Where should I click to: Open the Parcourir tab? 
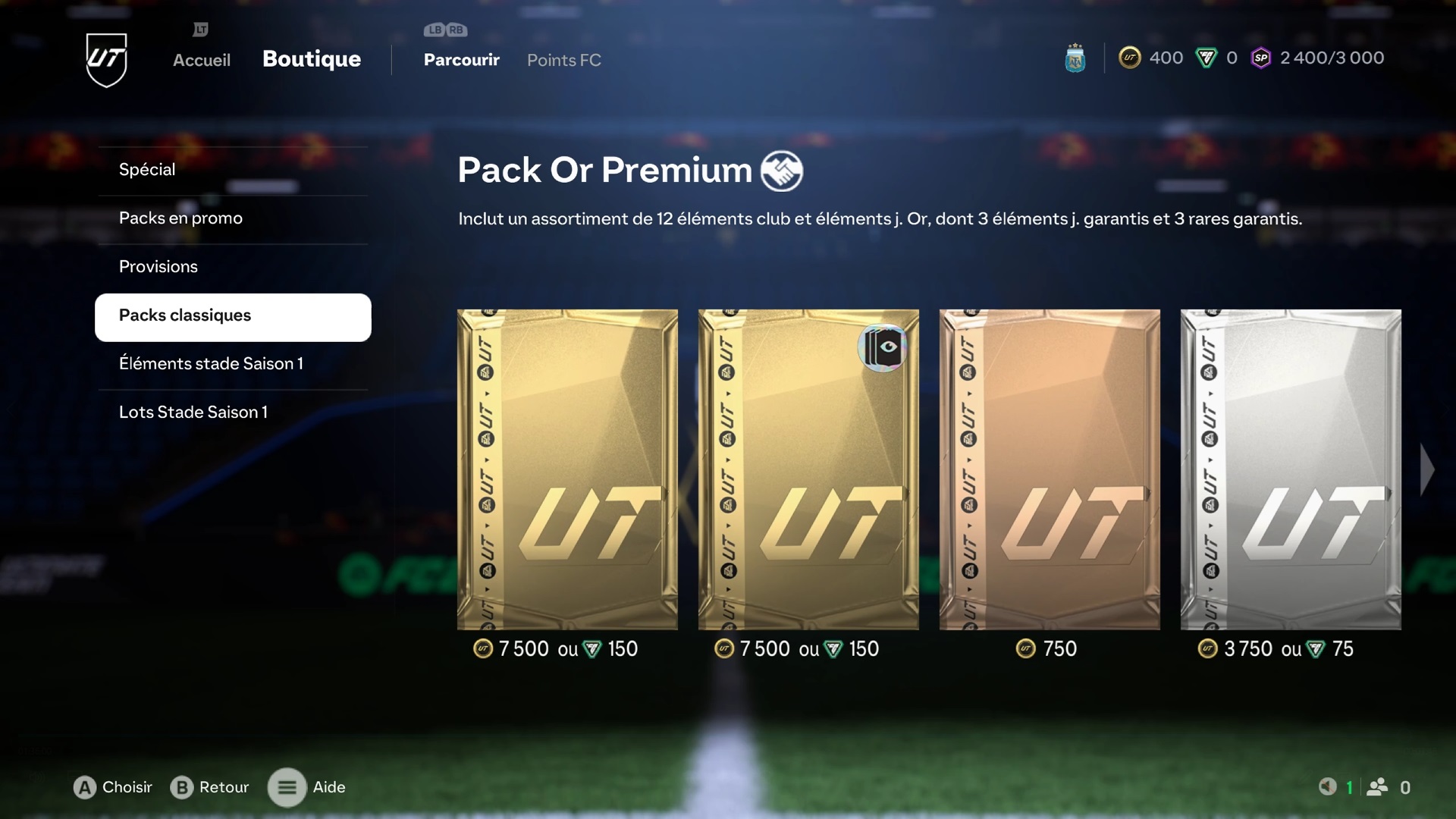[x=462, y=60]
